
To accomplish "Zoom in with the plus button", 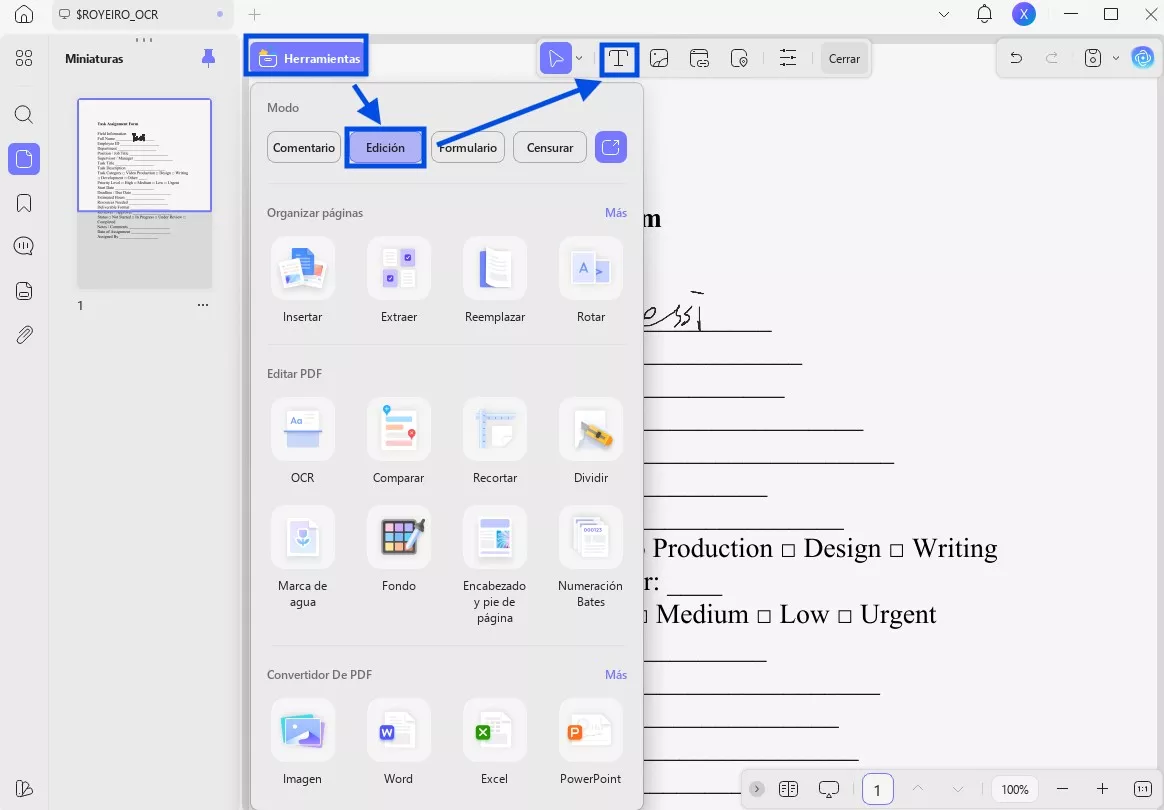I will (x=1102, y=789).
